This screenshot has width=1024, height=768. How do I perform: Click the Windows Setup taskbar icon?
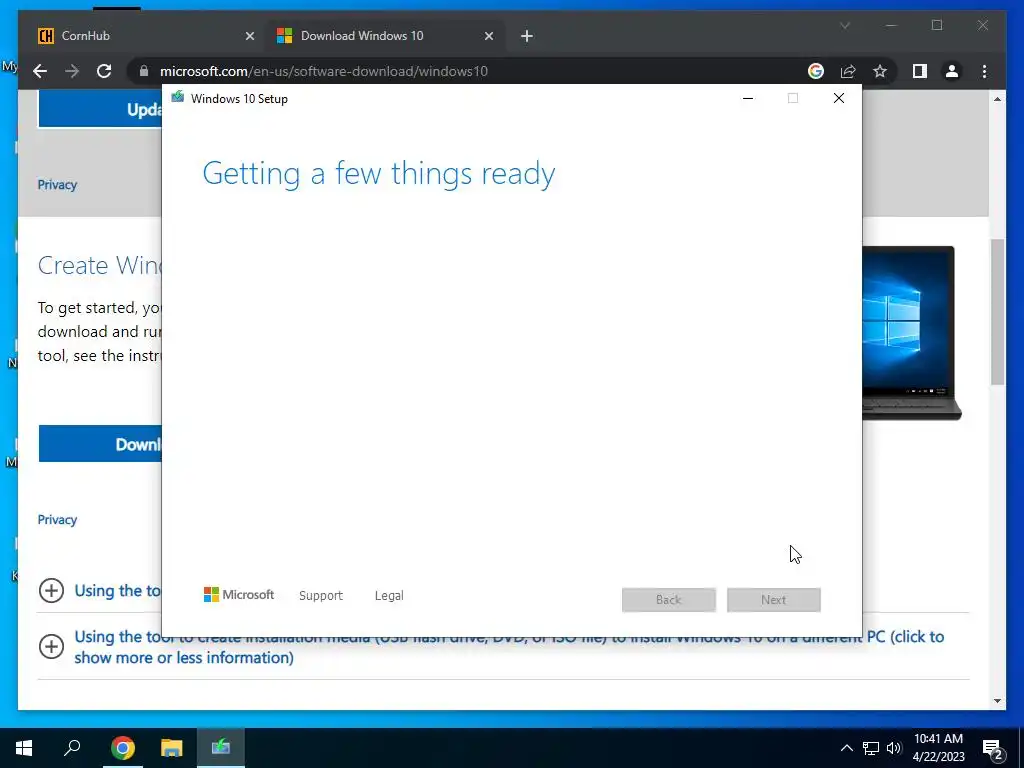tap(221, 748)
